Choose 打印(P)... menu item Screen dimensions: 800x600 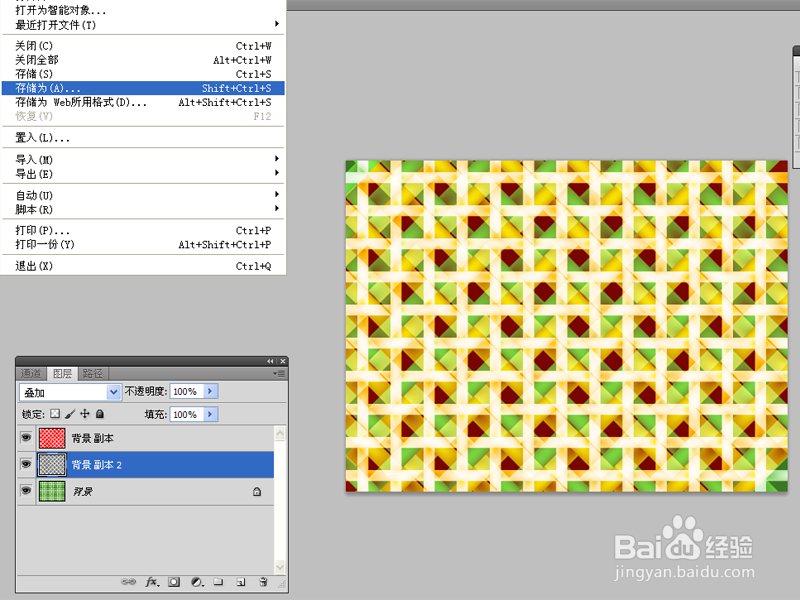click(143, 230)
